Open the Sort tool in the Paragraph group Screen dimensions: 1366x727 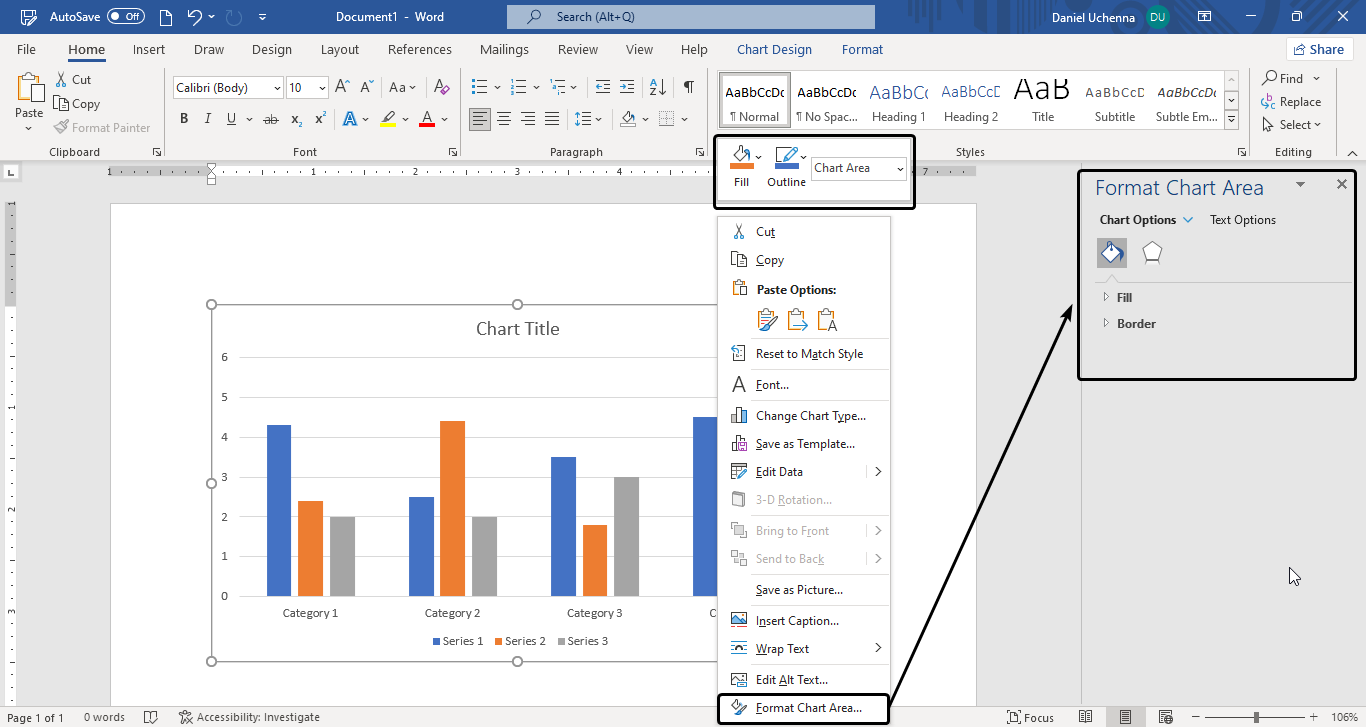click(x=656, y=88)
